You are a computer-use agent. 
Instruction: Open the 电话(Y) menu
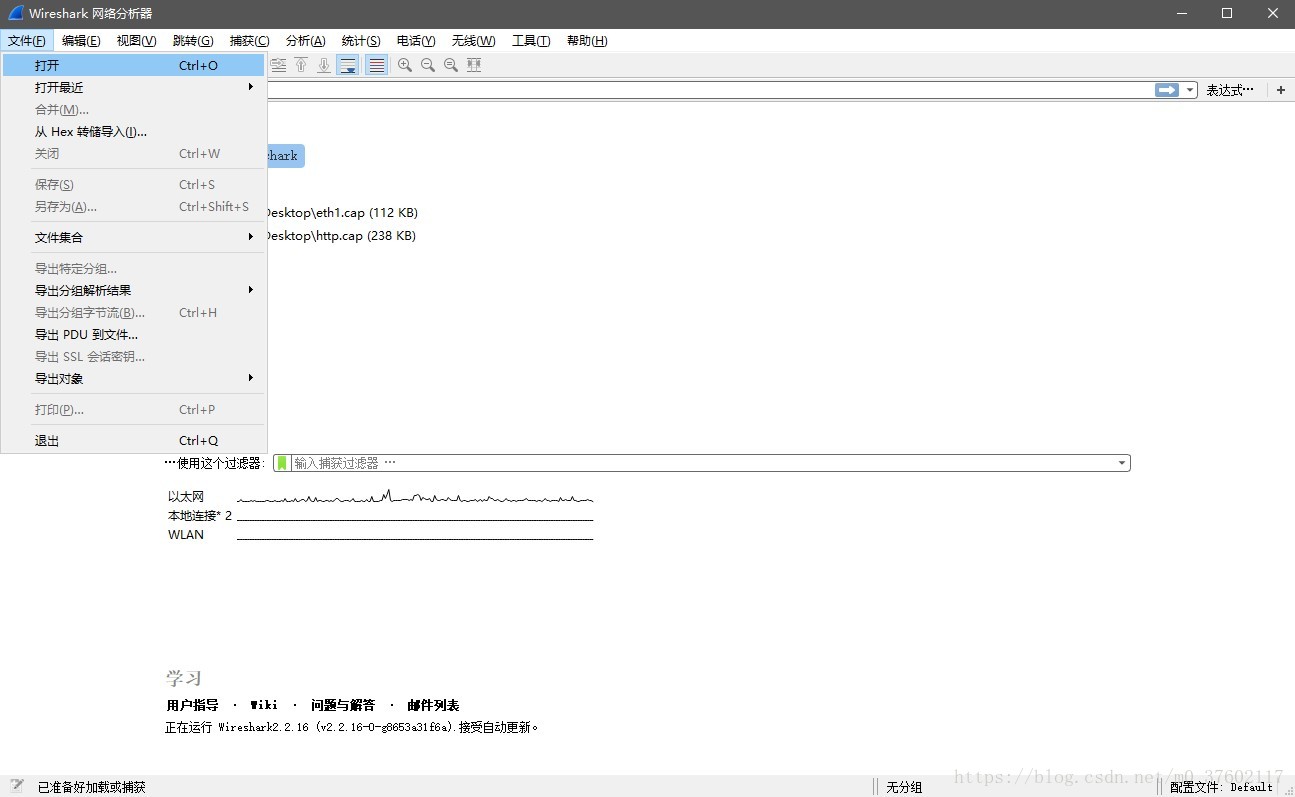pyautogui.click(x=416, y=41)
